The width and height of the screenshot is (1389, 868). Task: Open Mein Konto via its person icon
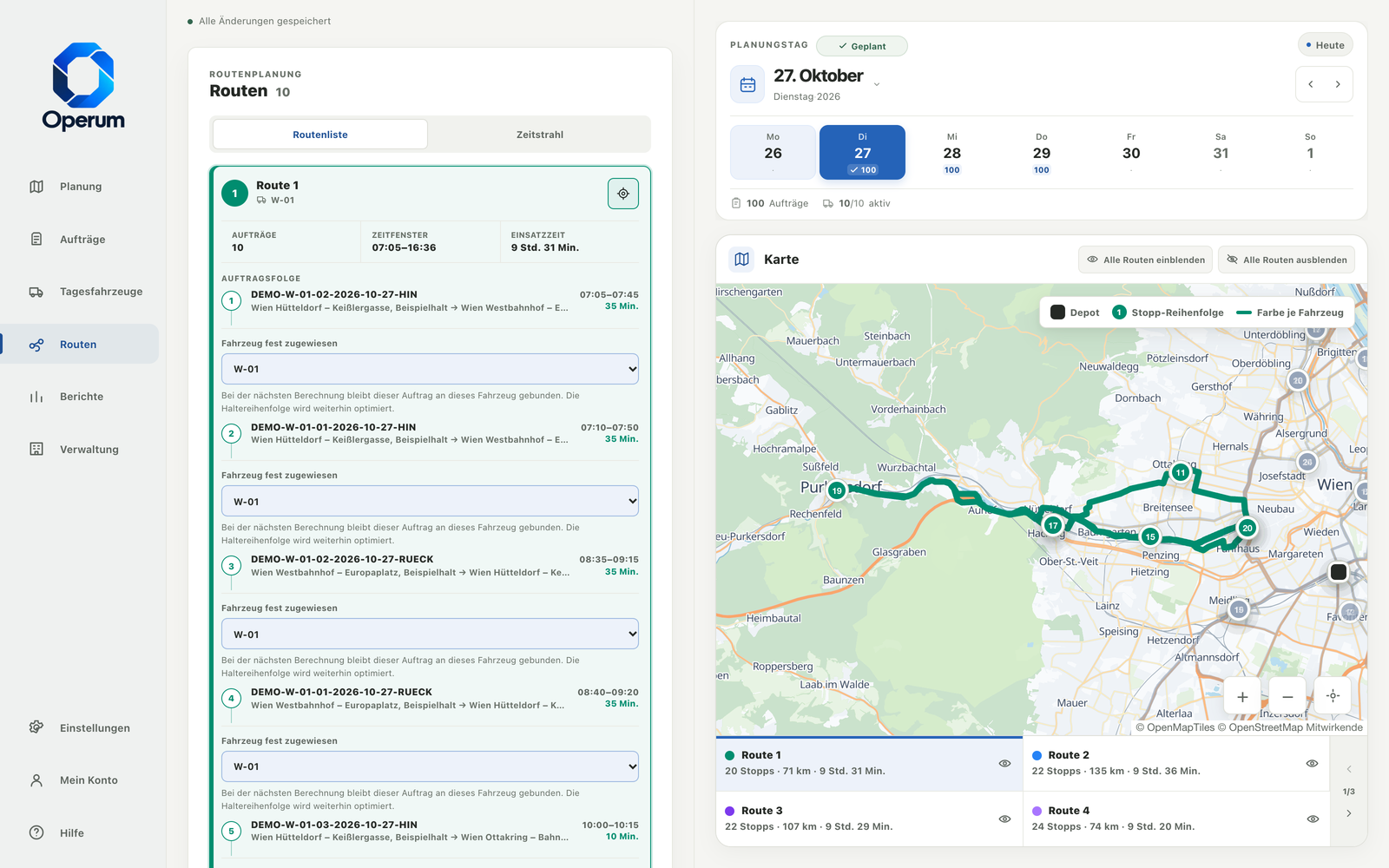pos(36,780)
